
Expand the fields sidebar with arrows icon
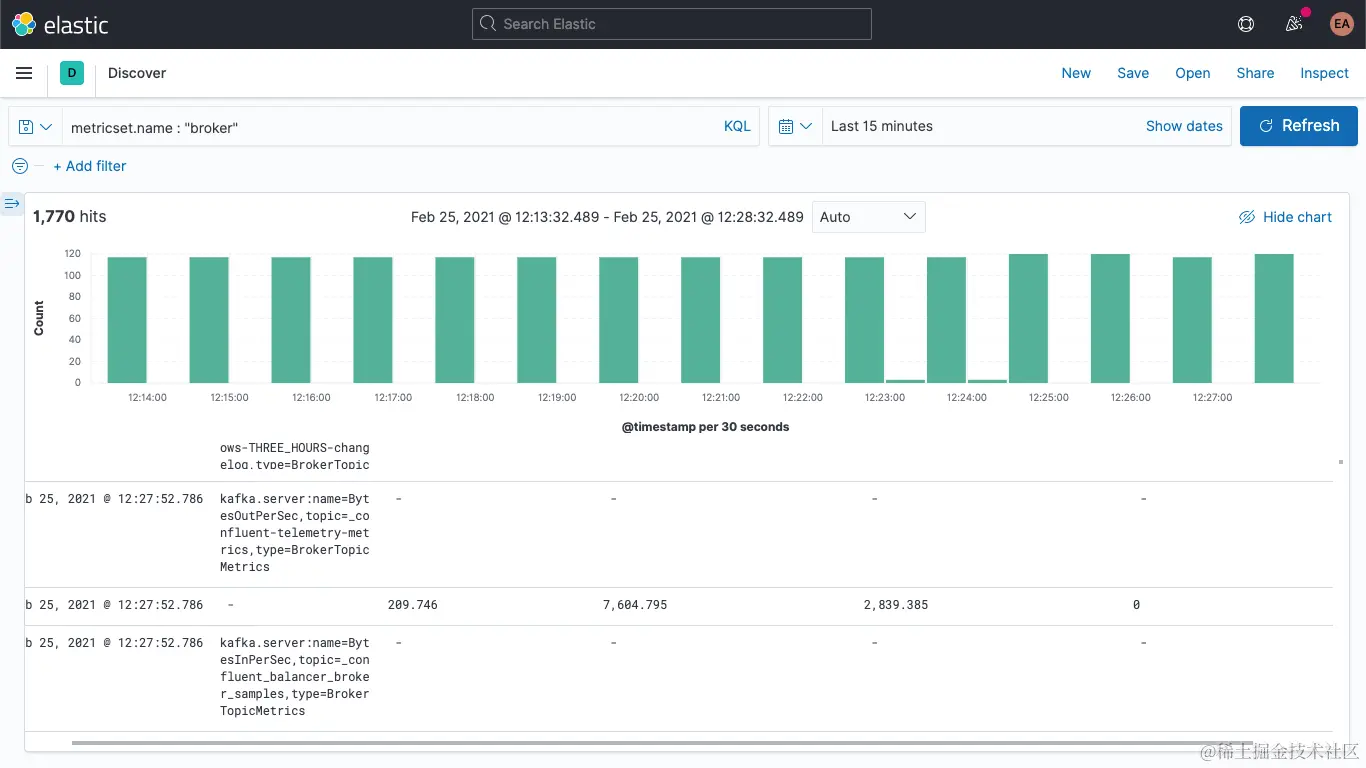[x=12, y=203]
